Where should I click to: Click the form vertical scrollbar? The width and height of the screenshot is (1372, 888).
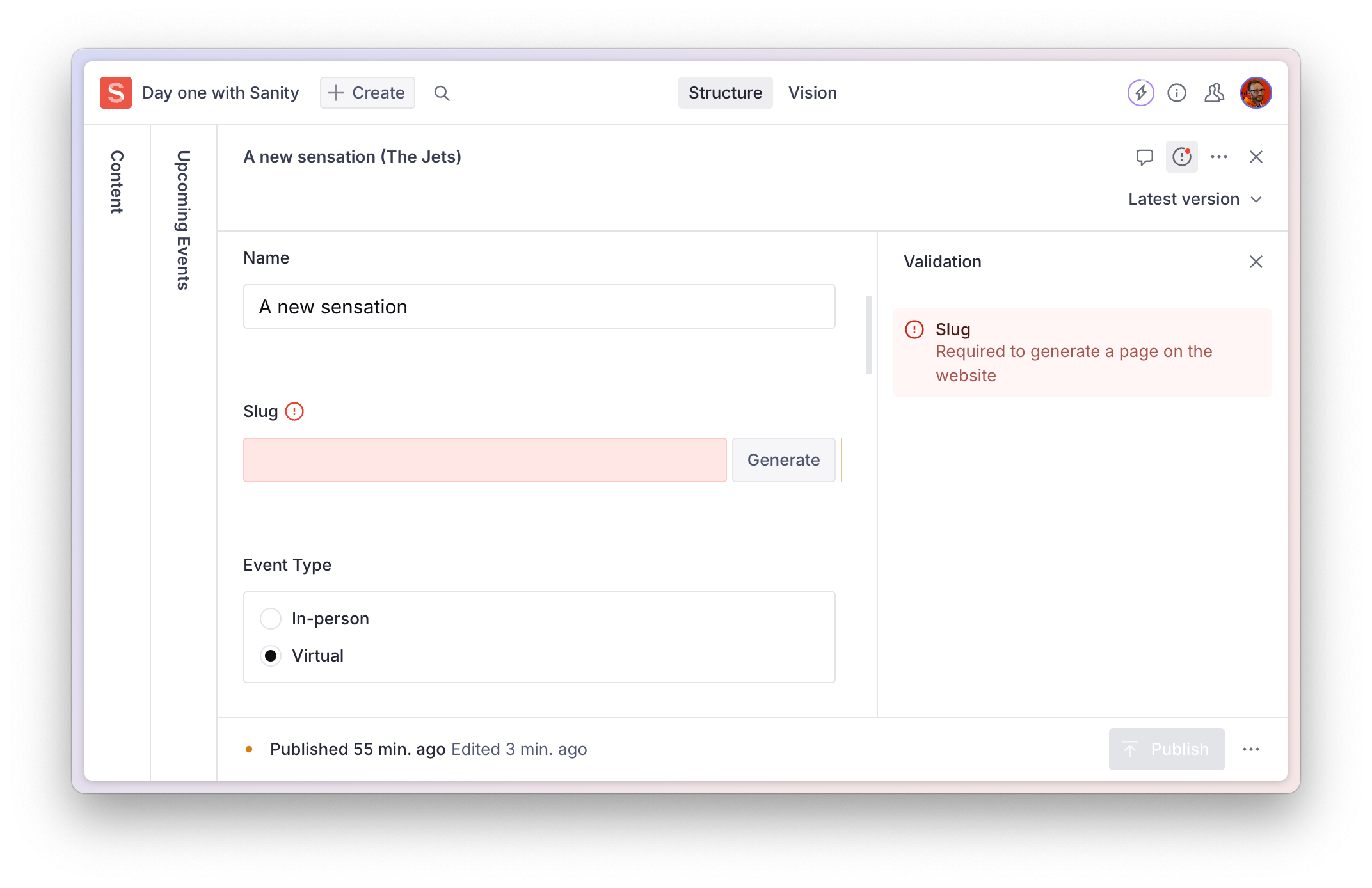(x=868, y=335)
